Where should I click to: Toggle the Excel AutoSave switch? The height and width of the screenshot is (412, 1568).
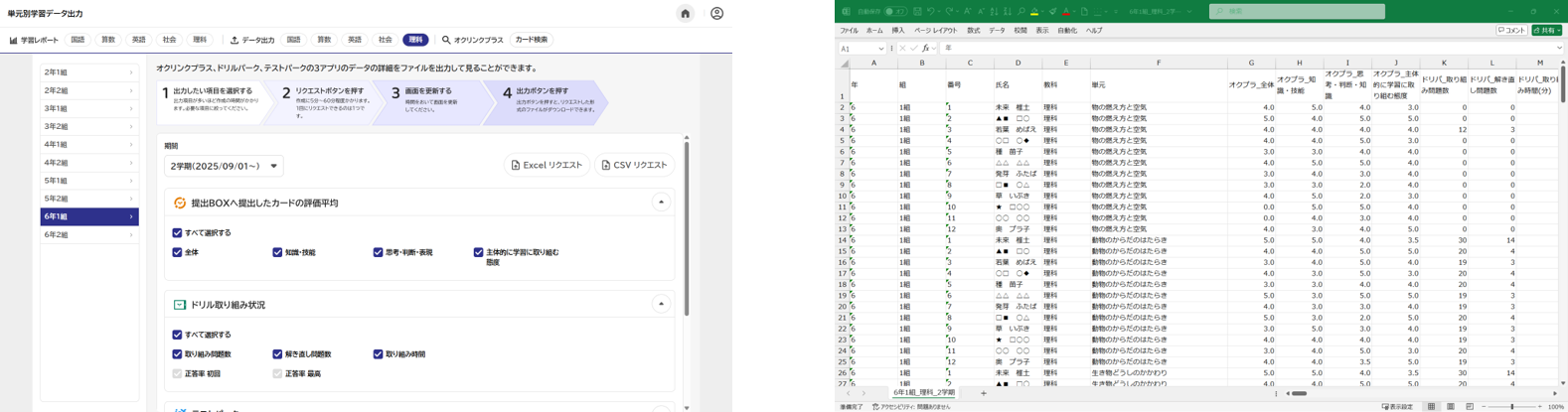[895, 12]
